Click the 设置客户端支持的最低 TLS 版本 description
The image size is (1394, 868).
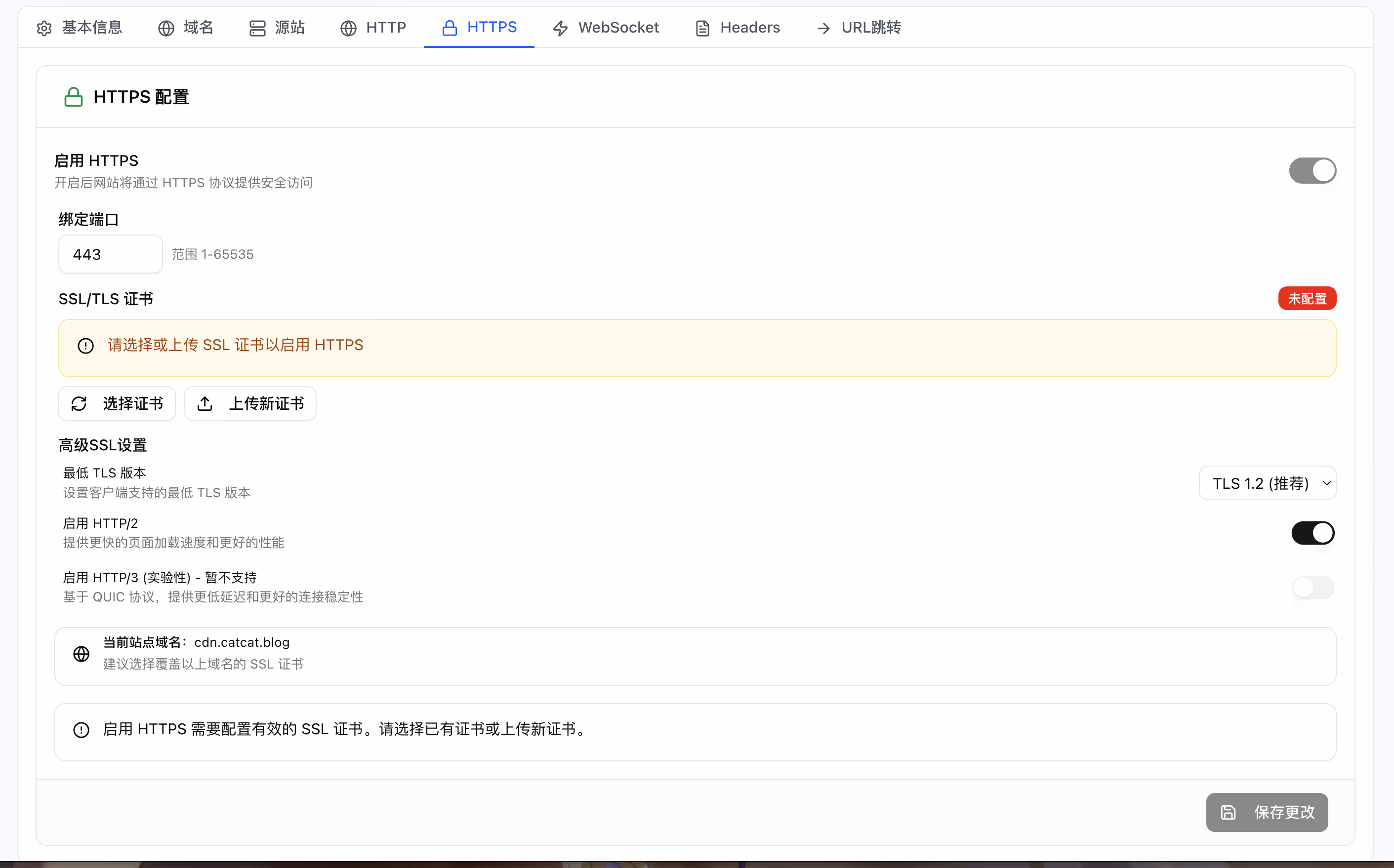[x=157, y=493]
